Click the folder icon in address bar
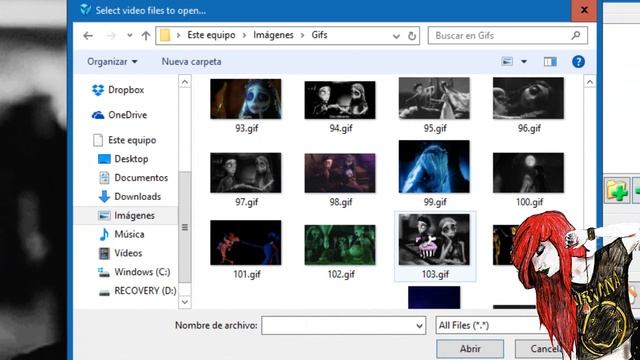 click(x=165, y=36)
